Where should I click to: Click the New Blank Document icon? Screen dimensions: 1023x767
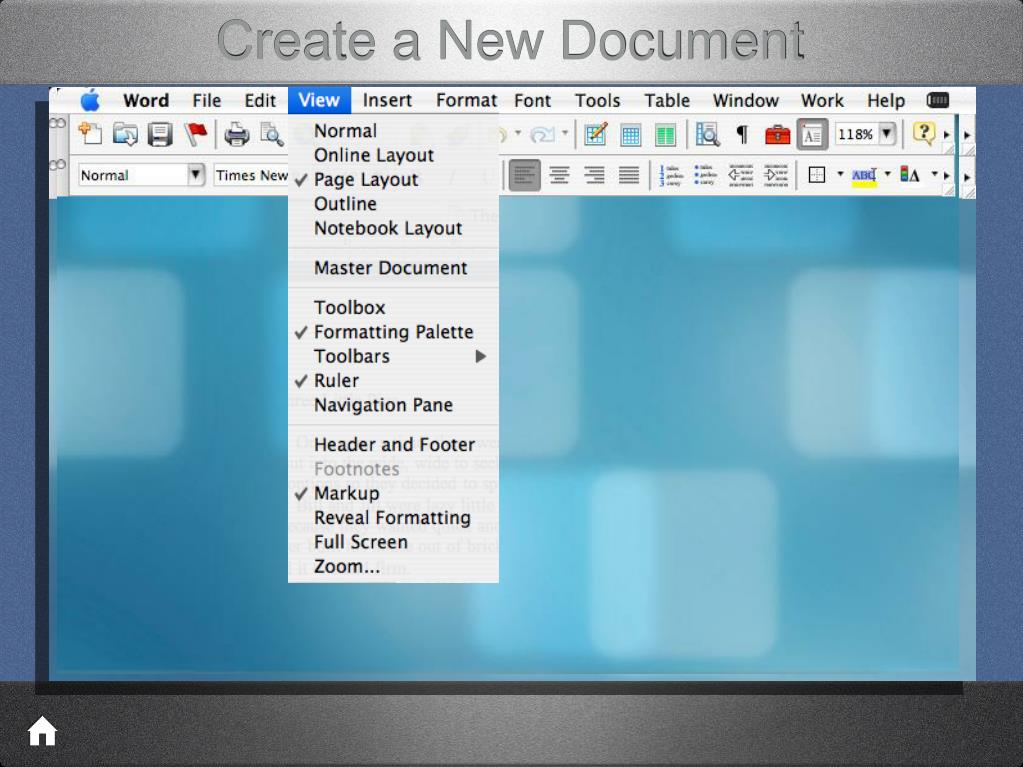(x=90, y=134)
